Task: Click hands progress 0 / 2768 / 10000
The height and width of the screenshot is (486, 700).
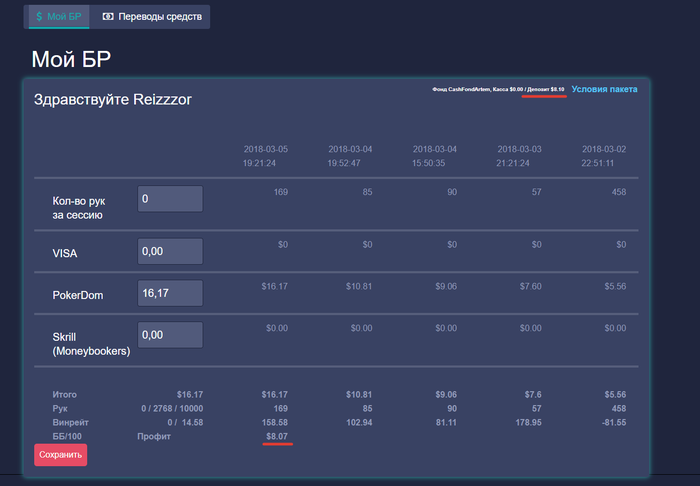Action: coord(172,408)
